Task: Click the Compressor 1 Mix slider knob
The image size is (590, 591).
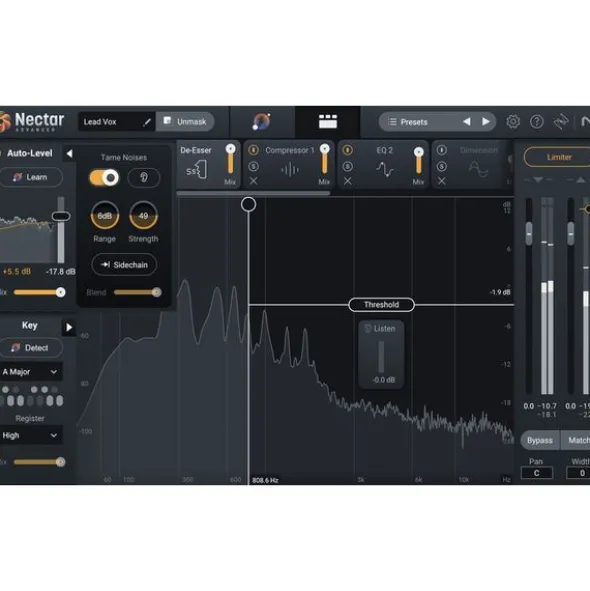Action: point(325,149)
